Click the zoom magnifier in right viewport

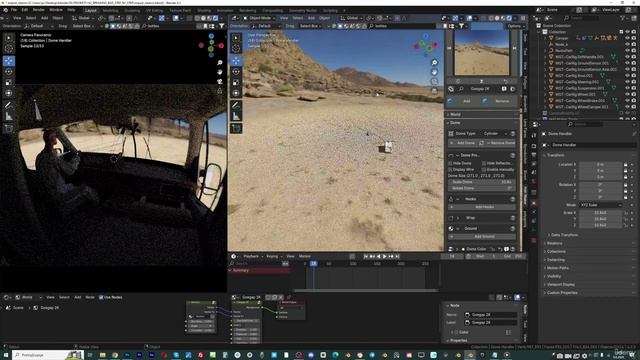[434, 62]
